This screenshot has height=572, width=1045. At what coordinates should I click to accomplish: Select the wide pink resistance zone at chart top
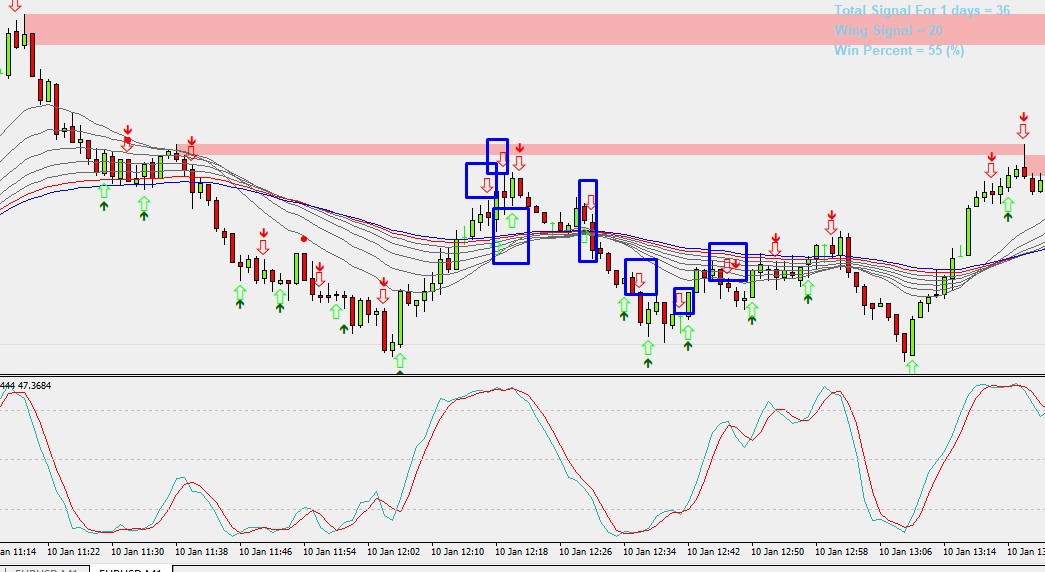[x=535, y=29]
